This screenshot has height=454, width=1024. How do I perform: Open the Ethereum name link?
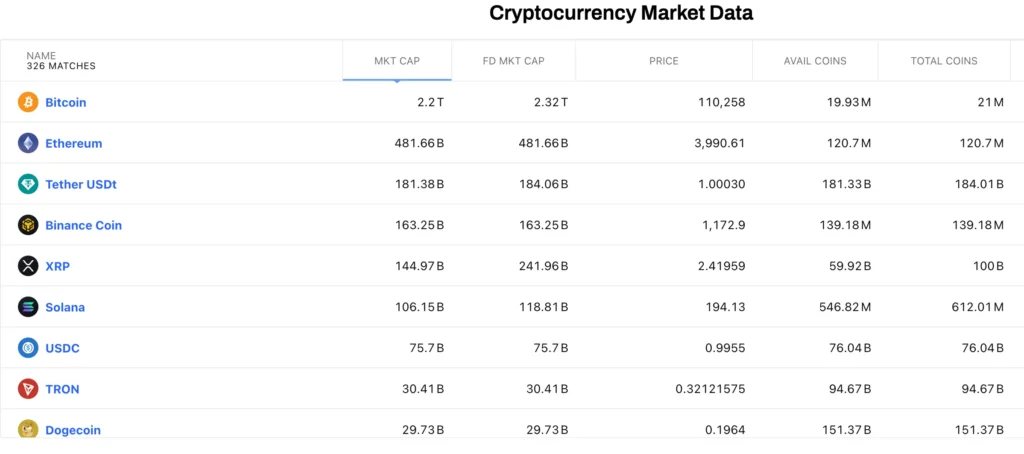[x=74, y=143]
